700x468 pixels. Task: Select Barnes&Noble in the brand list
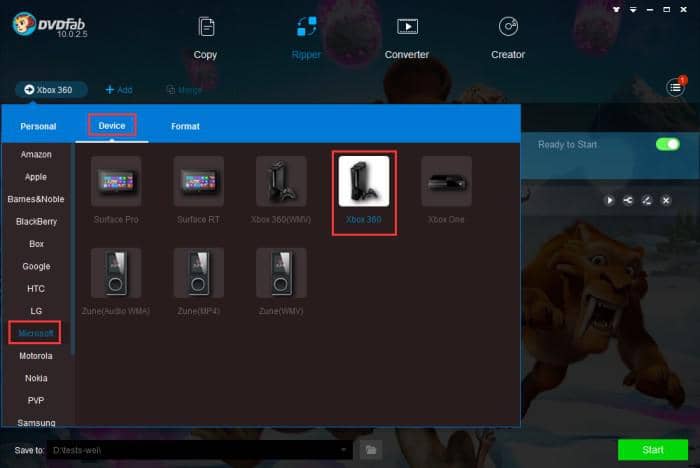[x=36, y=199]
